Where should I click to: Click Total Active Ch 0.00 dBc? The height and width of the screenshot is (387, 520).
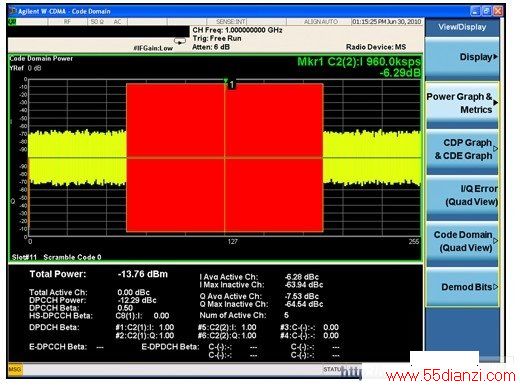point(133,292)
